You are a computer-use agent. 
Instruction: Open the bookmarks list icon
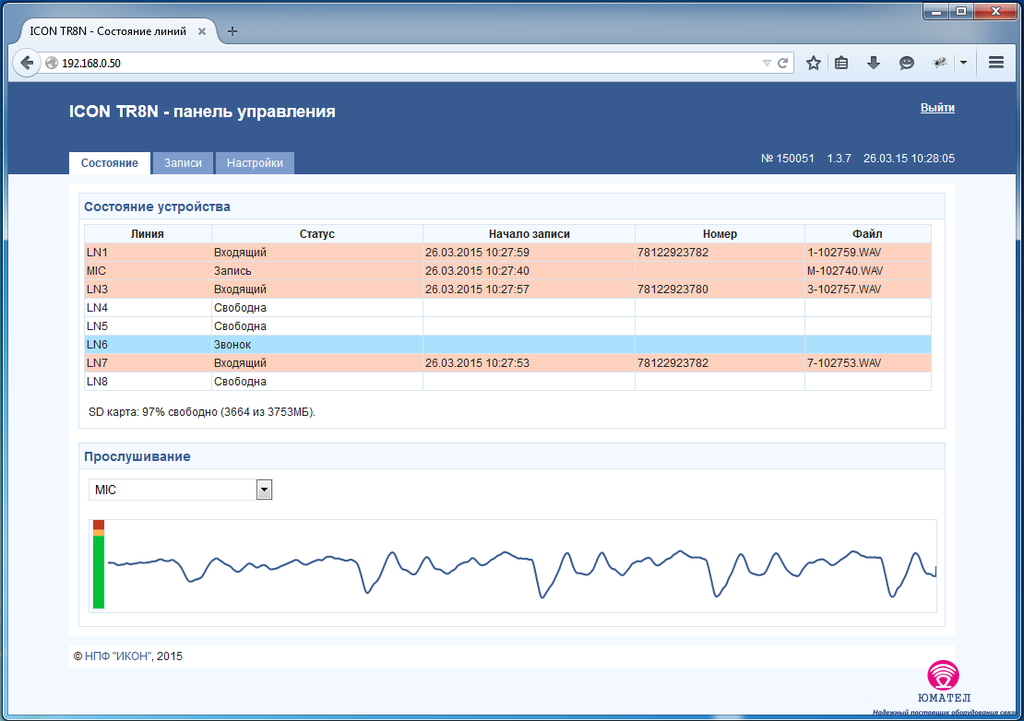(x=842, y=63)
